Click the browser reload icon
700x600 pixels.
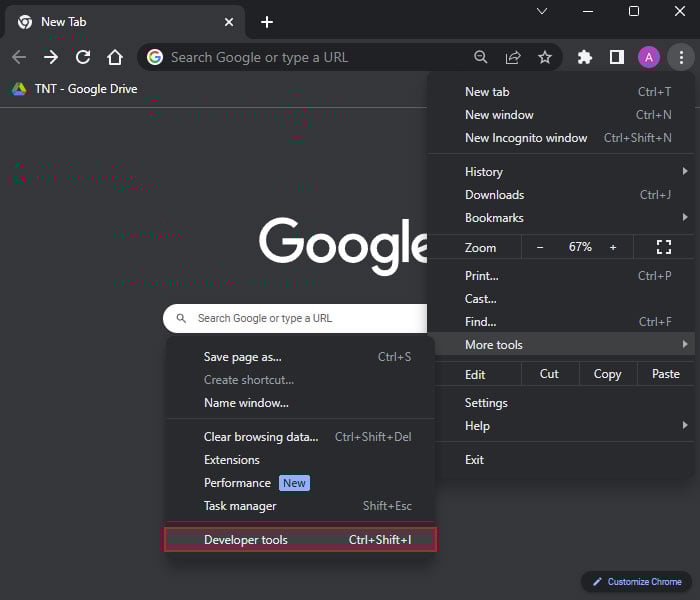tap(83, 57)
